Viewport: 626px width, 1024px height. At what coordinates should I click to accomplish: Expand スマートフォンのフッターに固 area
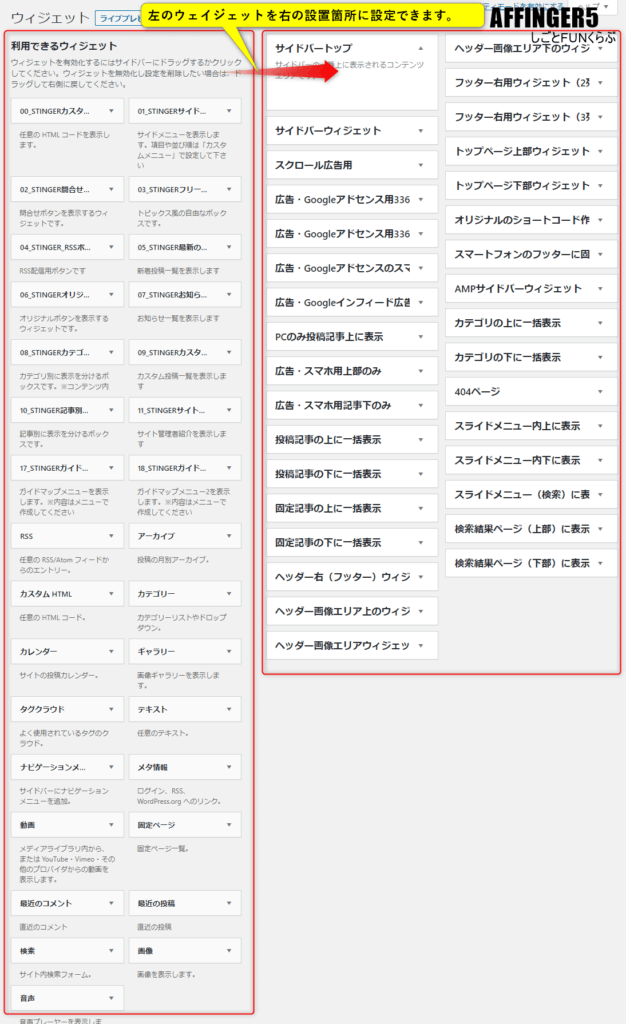pos(600,254)
